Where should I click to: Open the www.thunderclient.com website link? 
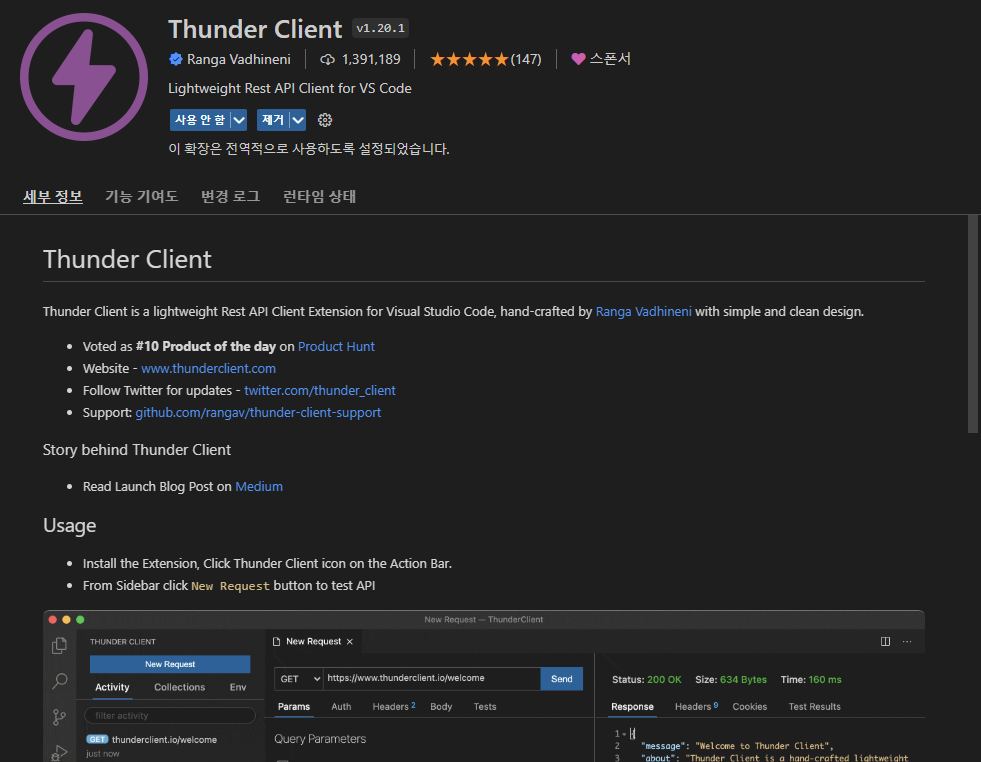[208, 368]
